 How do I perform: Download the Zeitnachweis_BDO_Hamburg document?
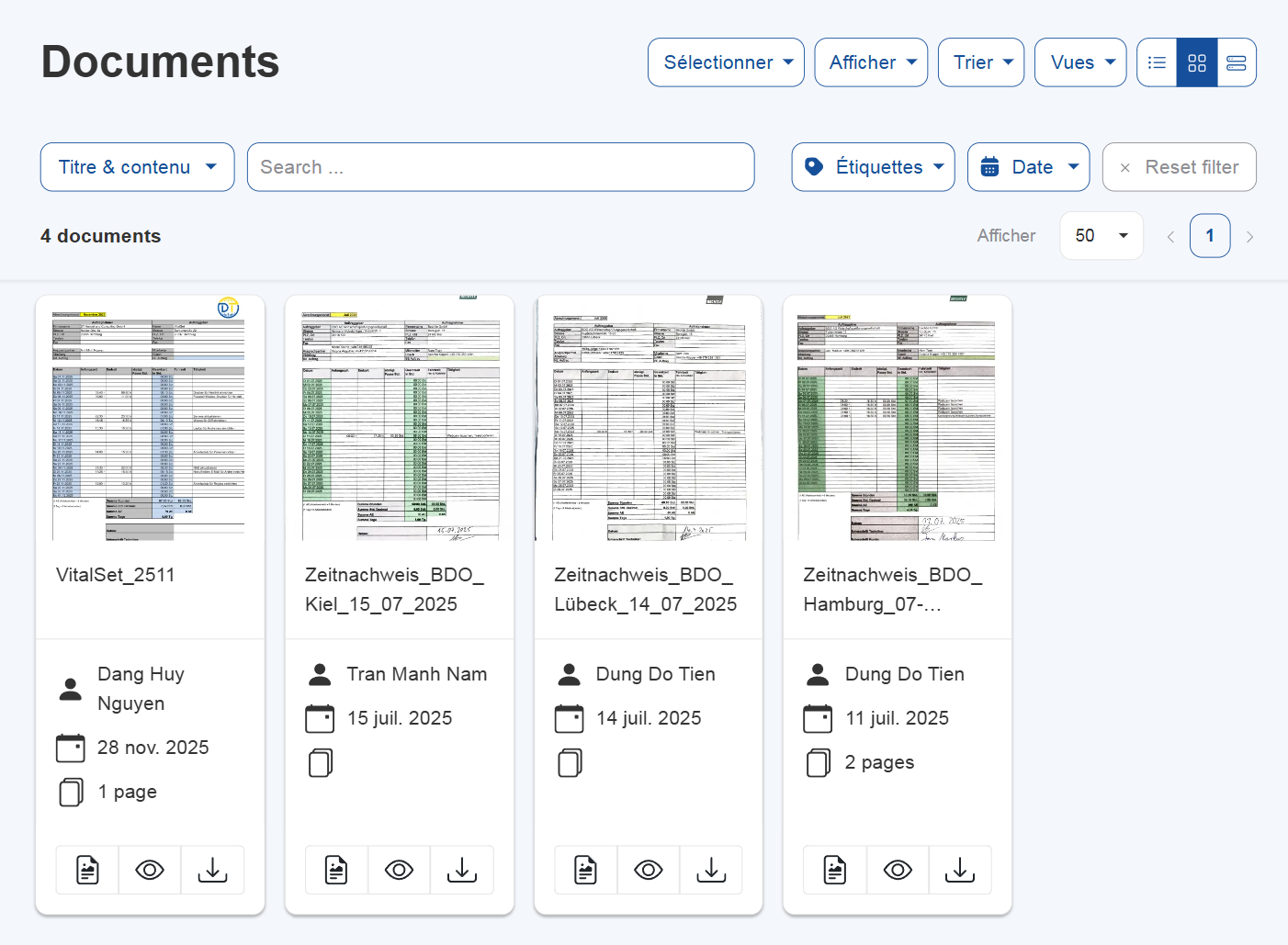pos(960,870)
